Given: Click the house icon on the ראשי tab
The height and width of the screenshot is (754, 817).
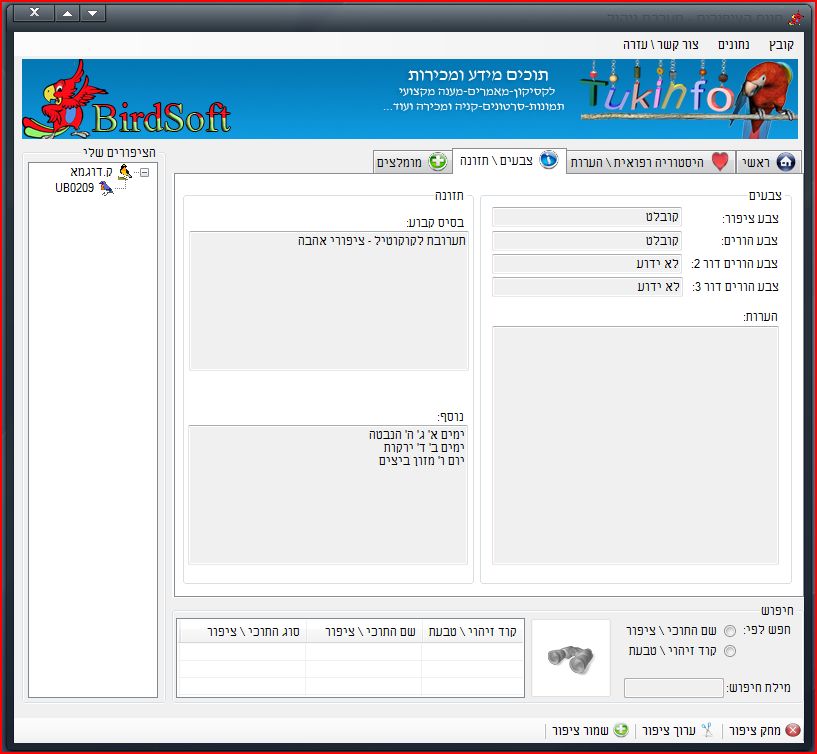Looking at the screenshot, I should (x=785, y=162).
